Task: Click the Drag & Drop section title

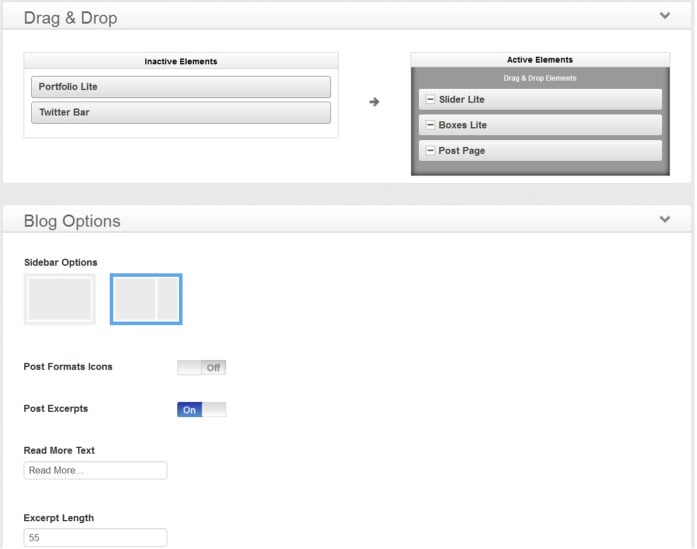Action: [x=70, y=18]
